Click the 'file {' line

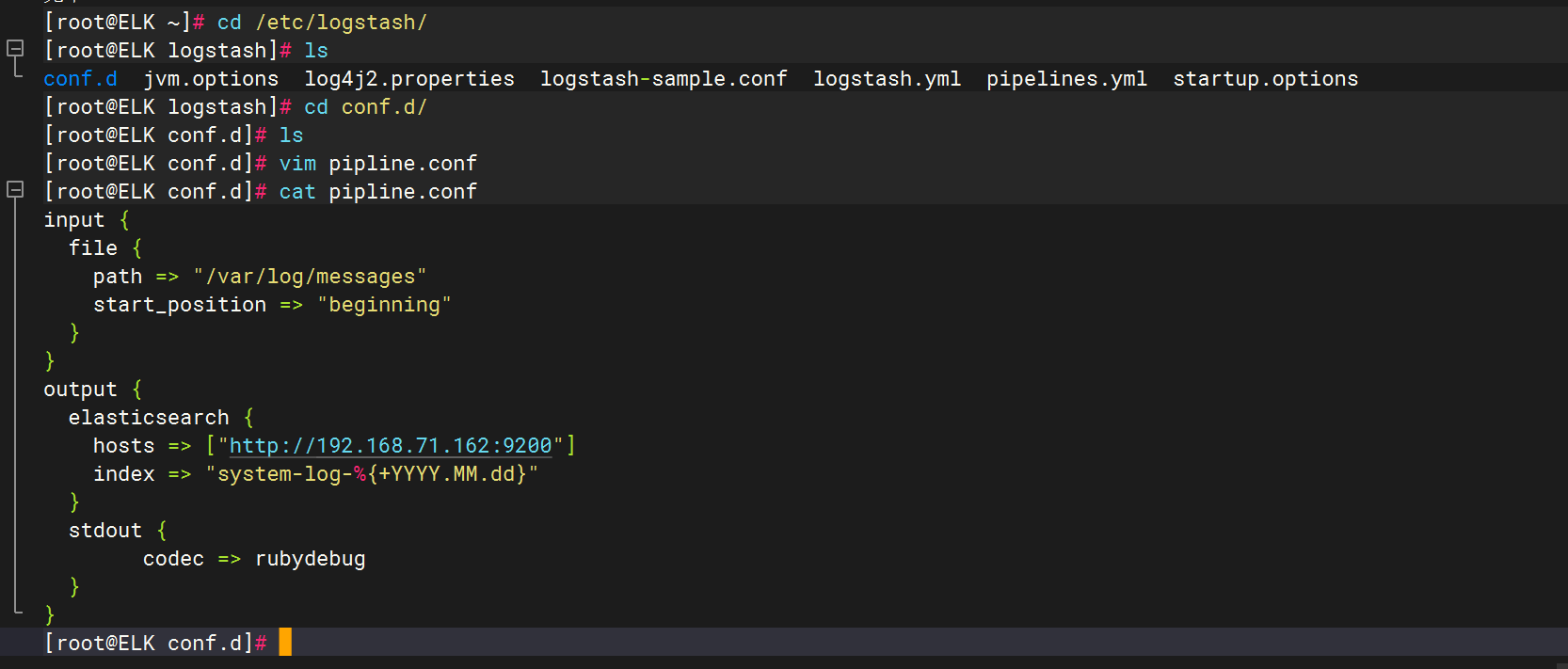pyautogui.click(x=105, y=248)
